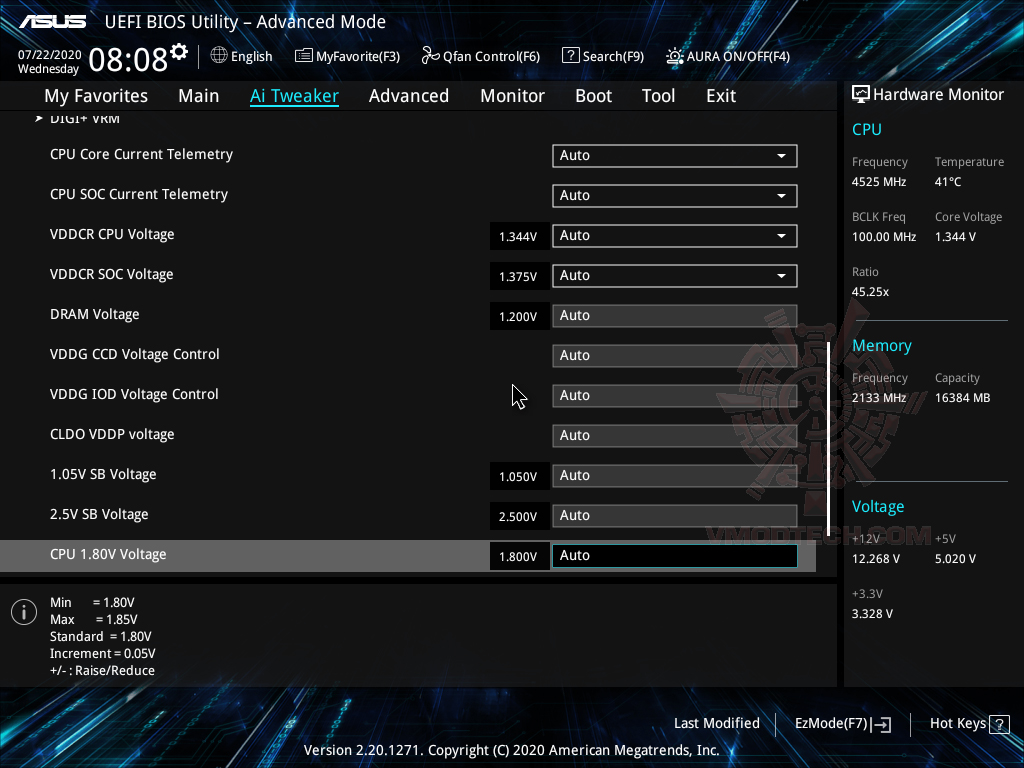
Task: Switch to the Boot tab
Action: tap(593, 96)
